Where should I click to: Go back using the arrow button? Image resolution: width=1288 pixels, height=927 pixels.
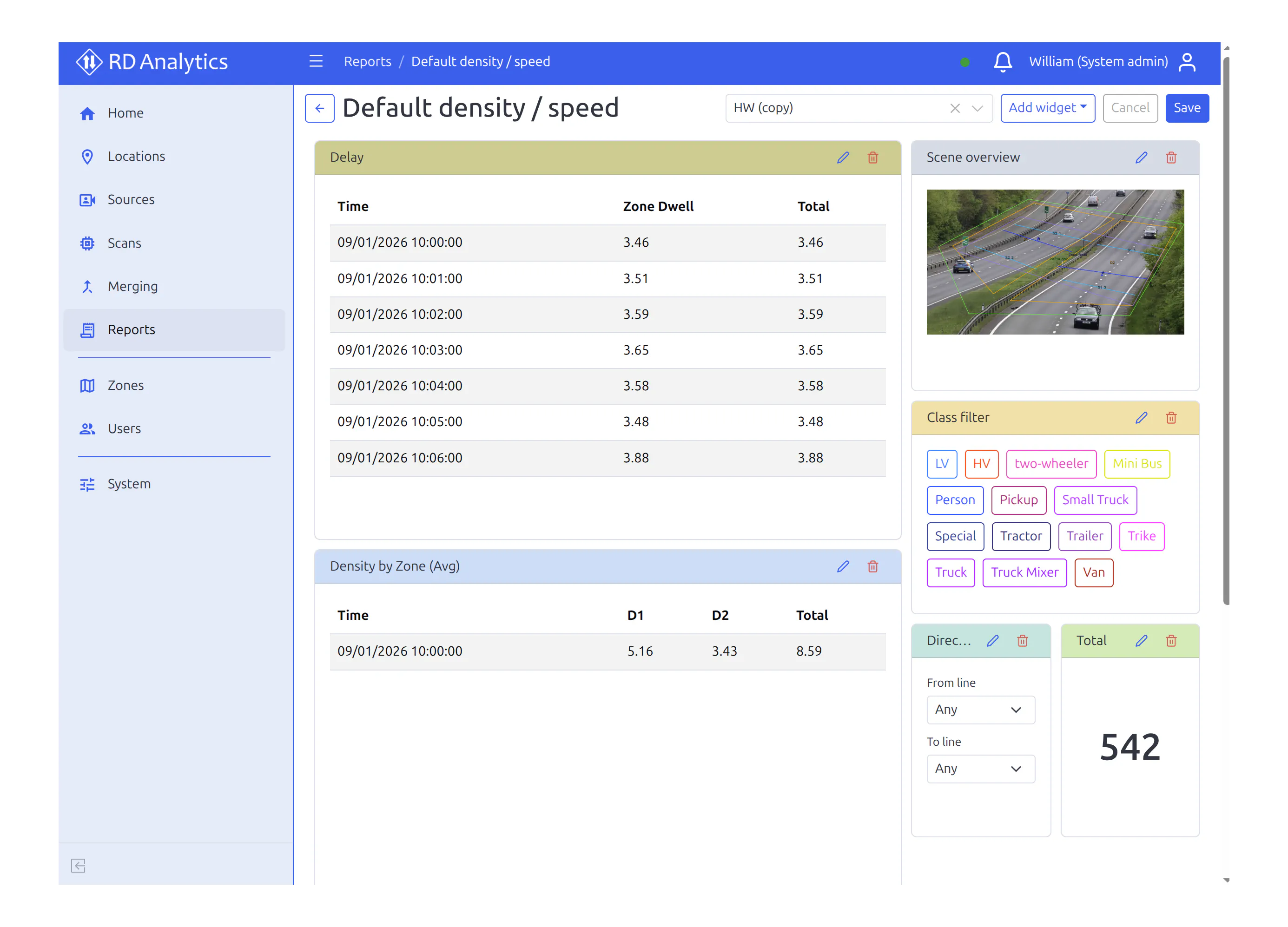[320, 108]
